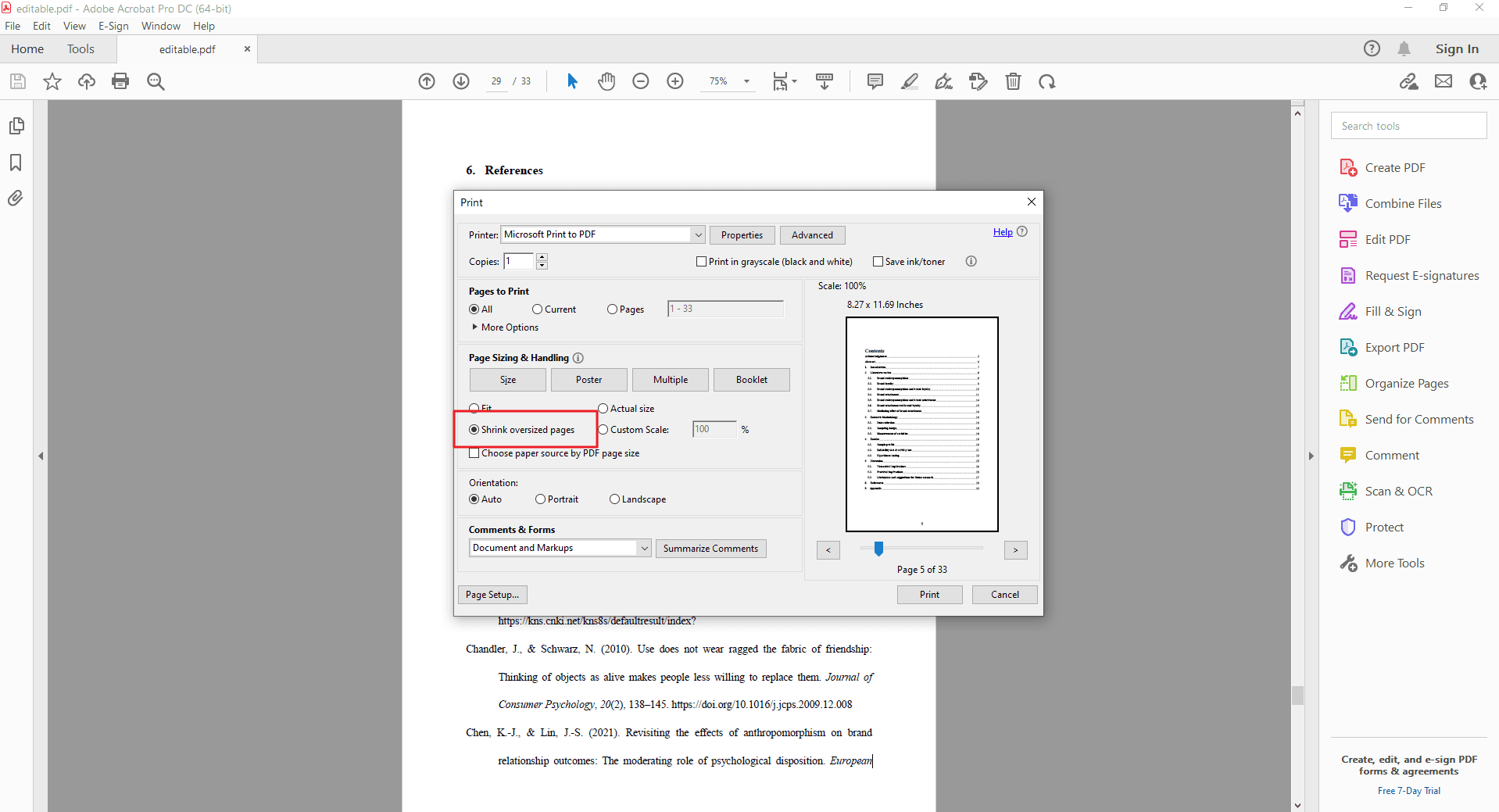This screenshot has width=1499, height=812.
Task: Activate the hand pan tool
Action: pyautogui.click(x=606, y=81)
